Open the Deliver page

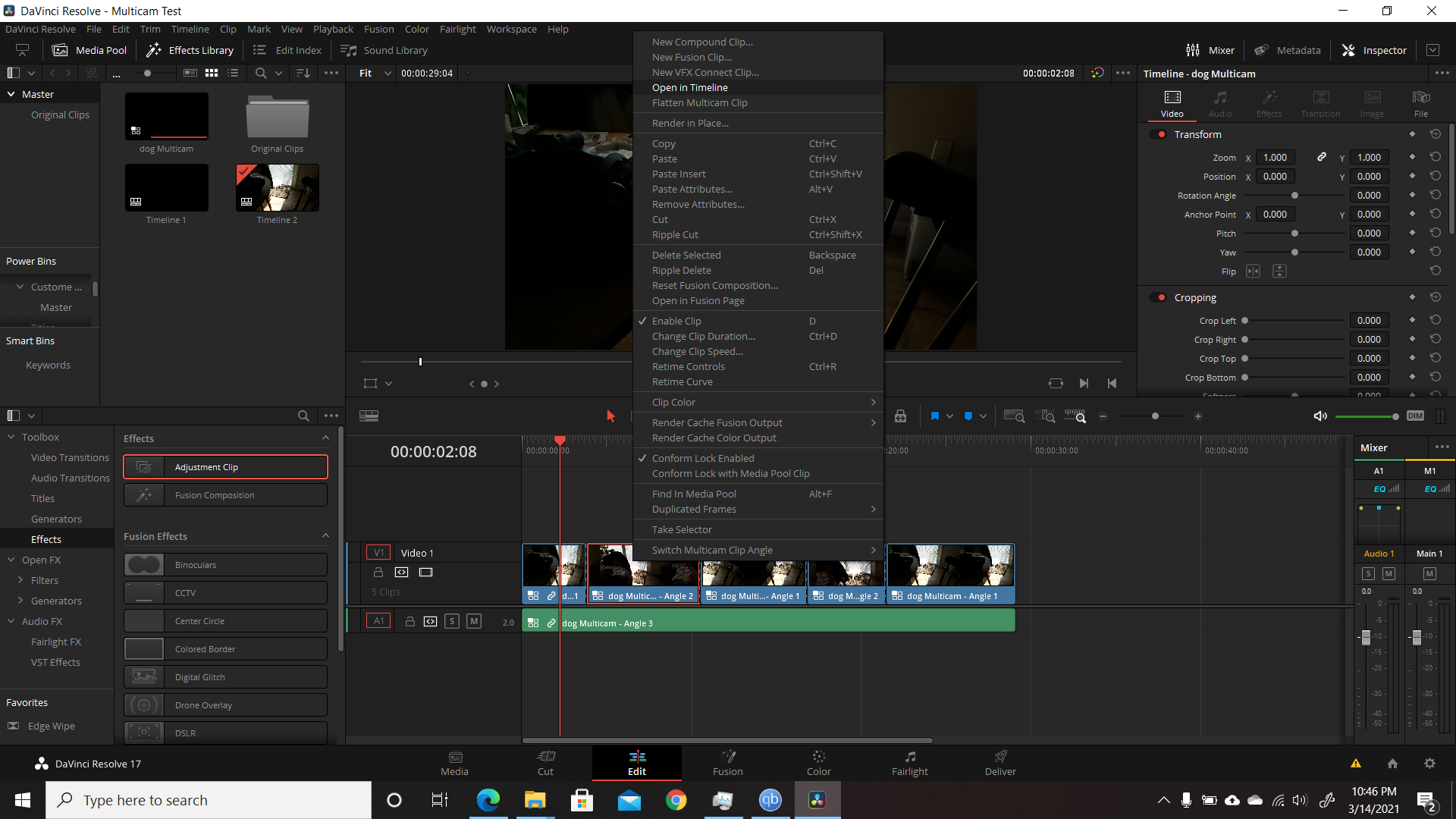click(1000, 763)
